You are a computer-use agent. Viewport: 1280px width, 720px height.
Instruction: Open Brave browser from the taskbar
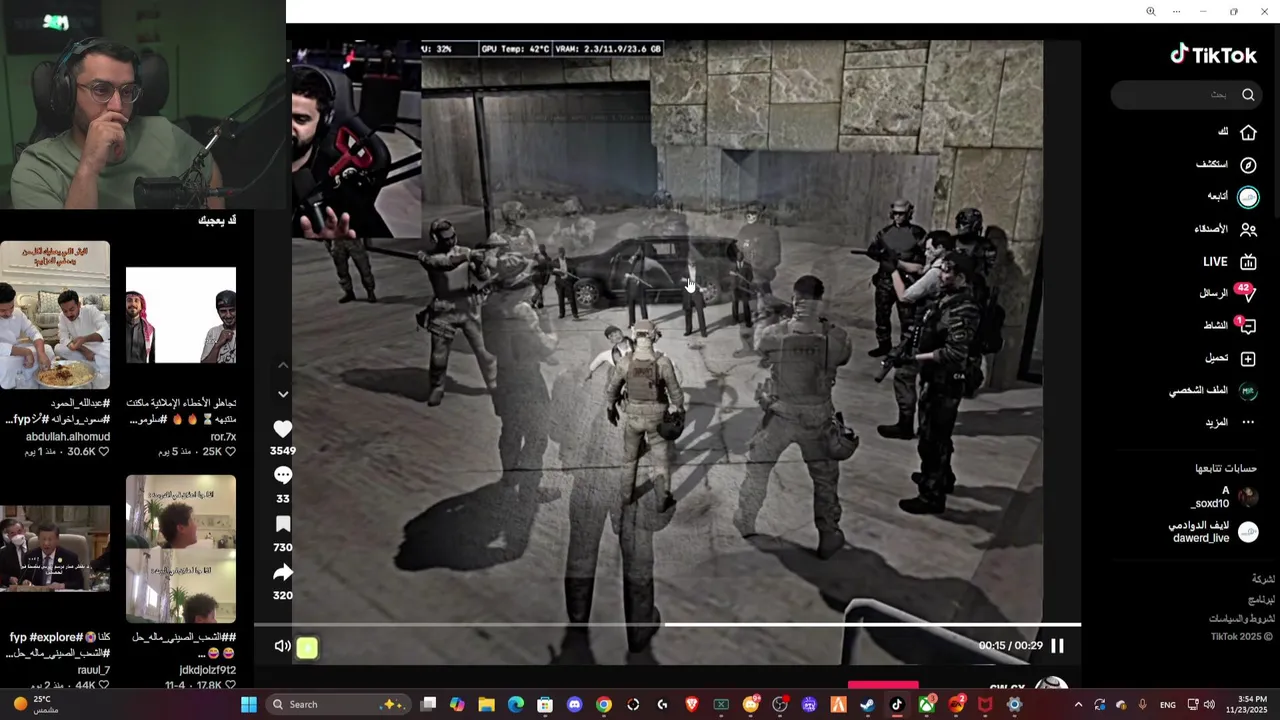coord(692,705)
